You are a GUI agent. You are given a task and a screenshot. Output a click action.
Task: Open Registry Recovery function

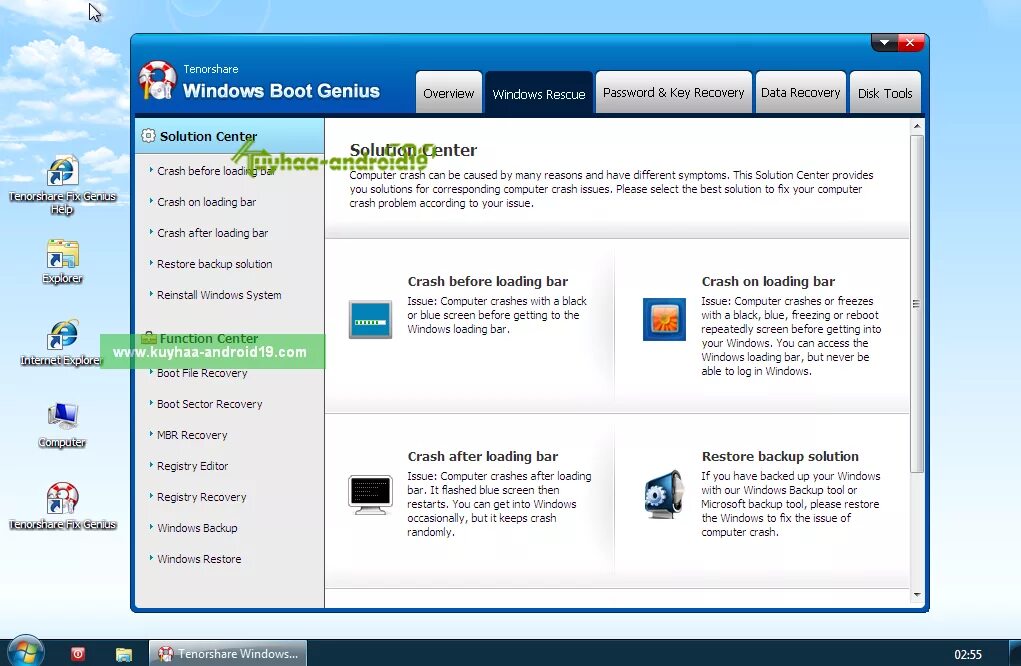pyautogui.click(x=201, y=497)
